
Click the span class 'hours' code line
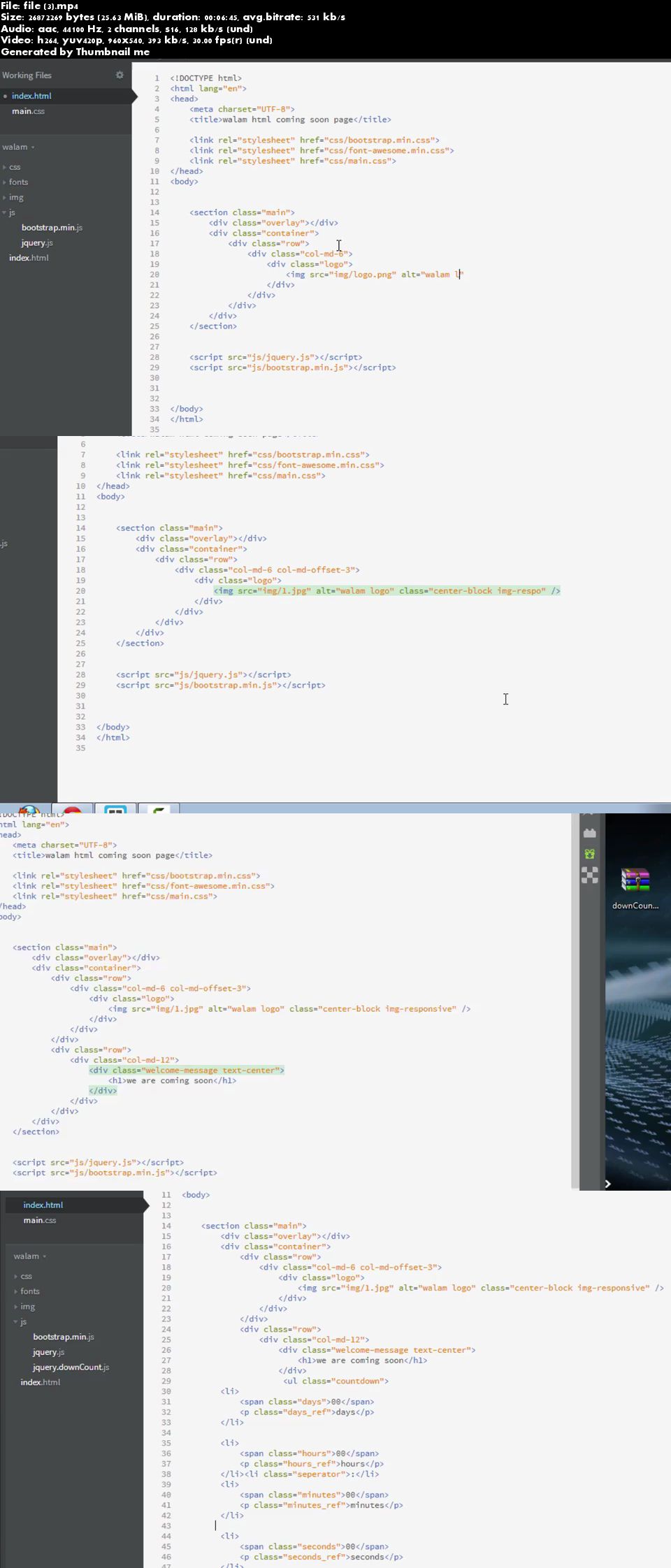coord(310,1453)
